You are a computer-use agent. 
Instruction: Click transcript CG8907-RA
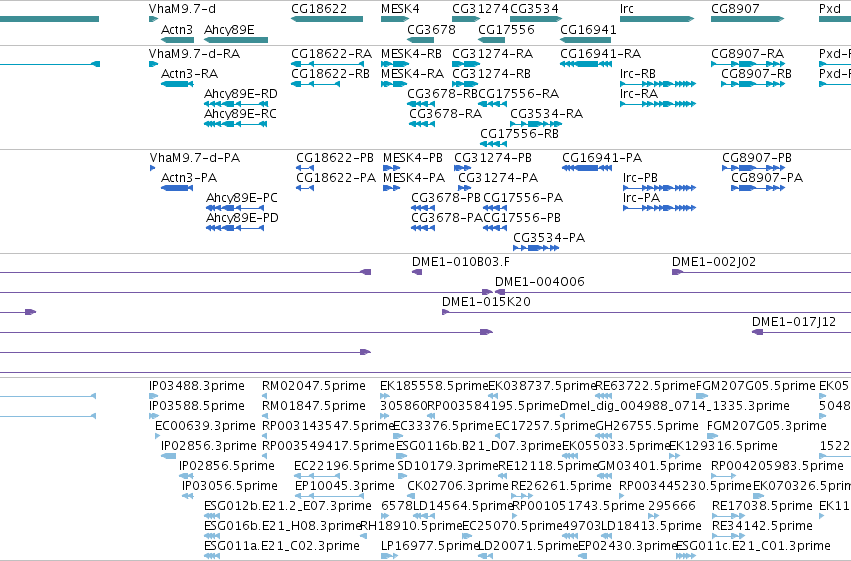pos(747,64)
